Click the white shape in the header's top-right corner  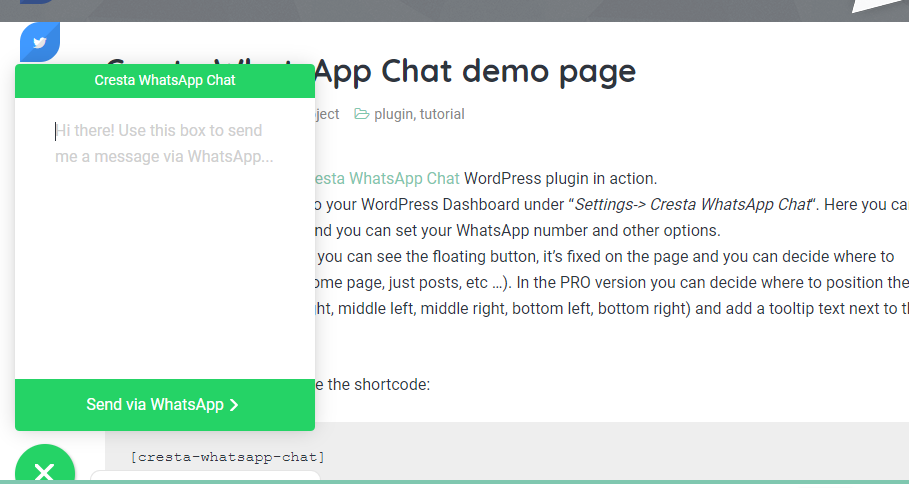pos(879,5)
